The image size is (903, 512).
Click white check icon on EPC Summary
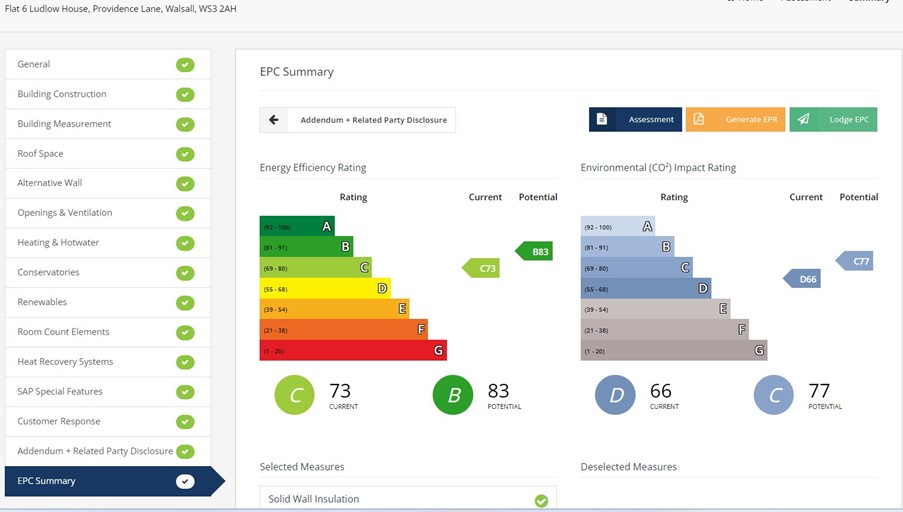tap(185, 481)
